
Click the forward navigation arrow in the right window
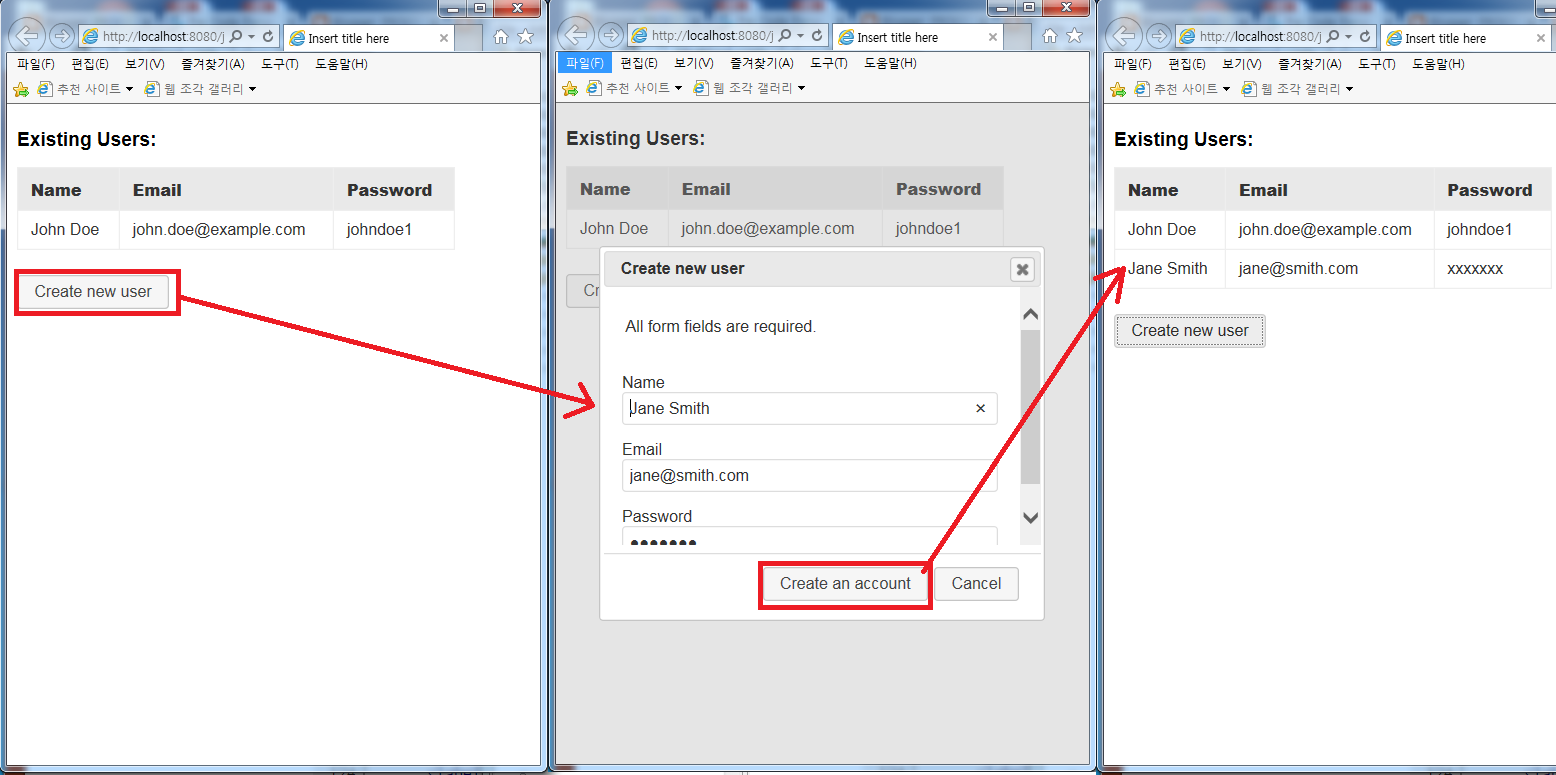pos(1161,35)
